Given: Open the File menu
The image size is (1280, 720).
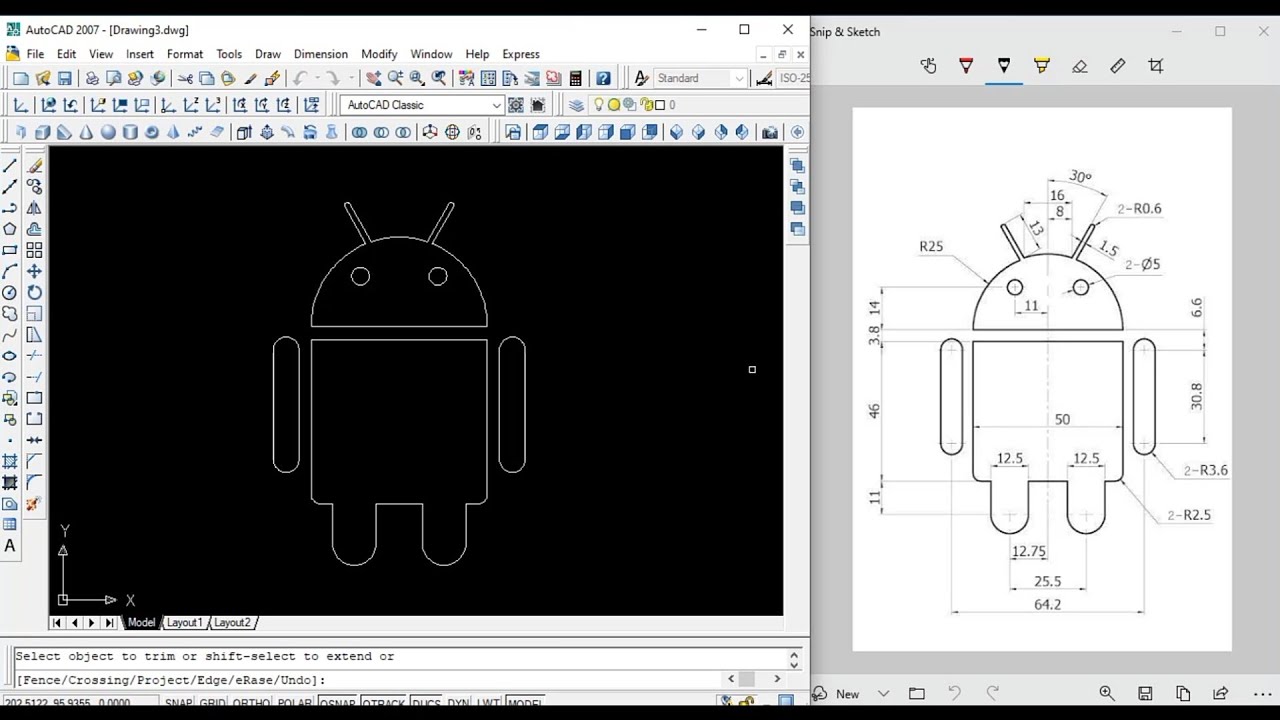Looking at the screenshot, I should [35, 54].
